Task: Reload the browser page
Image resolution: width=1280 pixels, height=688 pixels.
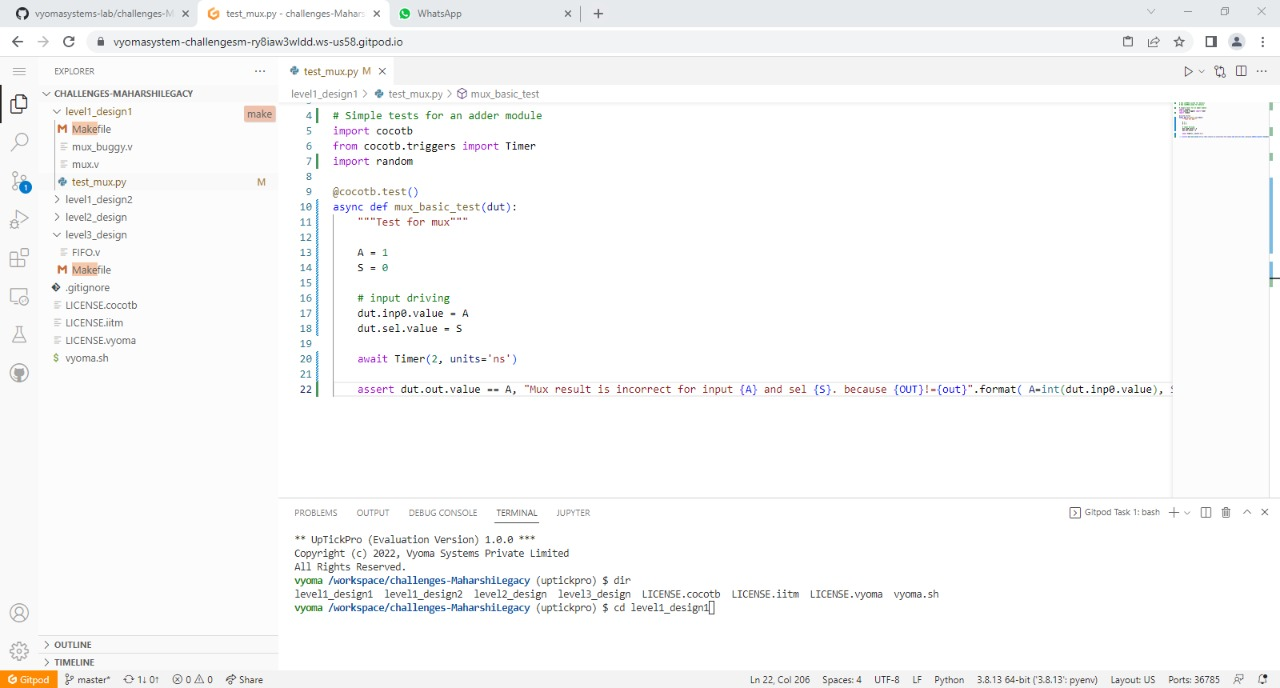Action: click(x=68, y=42)
